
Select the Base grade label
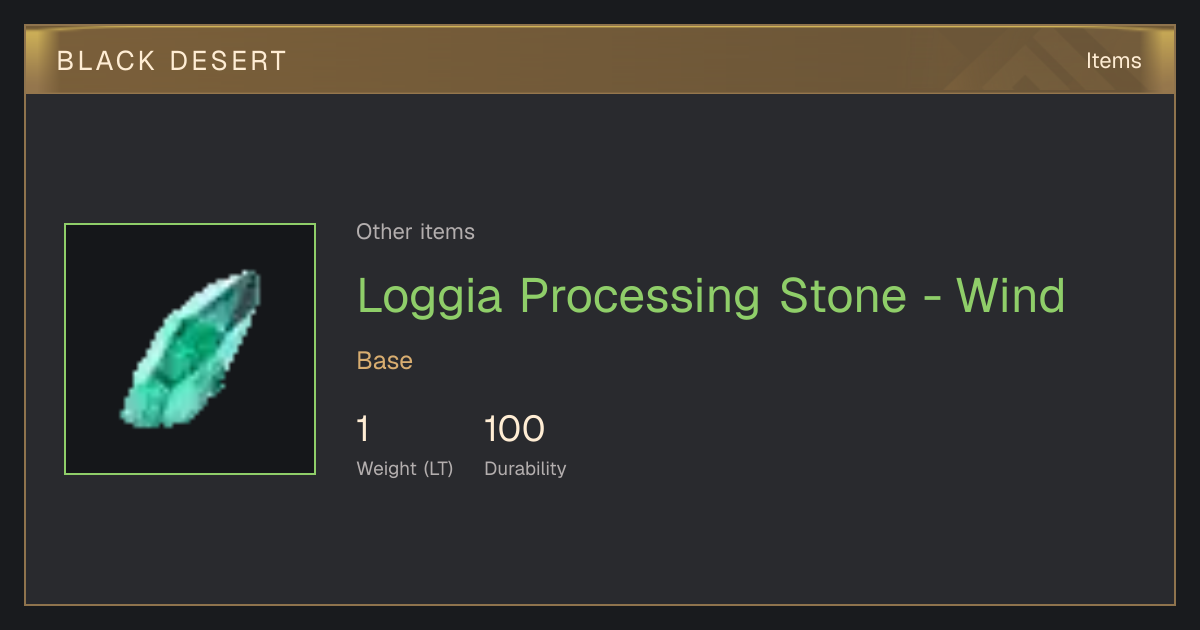tap(384, 361)
